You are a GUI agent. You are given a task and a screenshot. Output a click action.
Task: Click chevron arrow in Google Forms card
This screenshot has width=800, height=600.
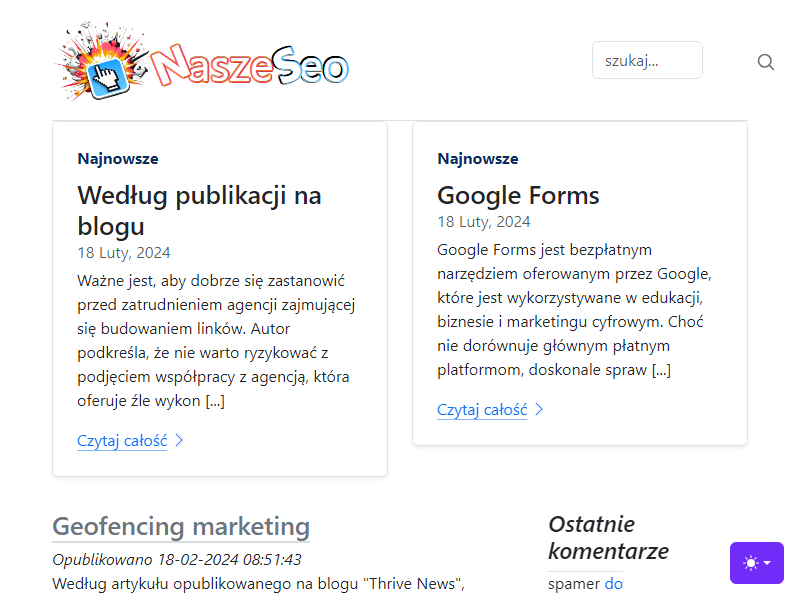539,409
